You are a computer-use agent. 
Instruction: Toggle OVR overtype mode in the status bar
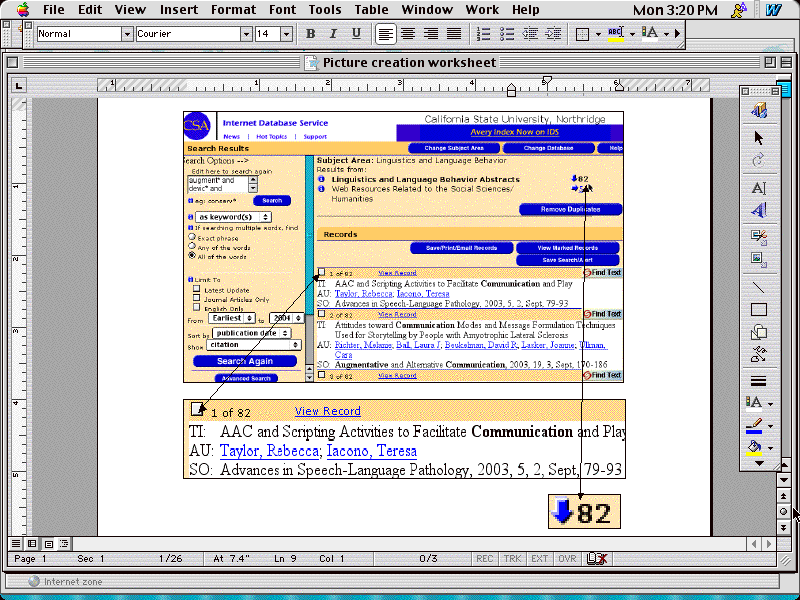point(567,559)
